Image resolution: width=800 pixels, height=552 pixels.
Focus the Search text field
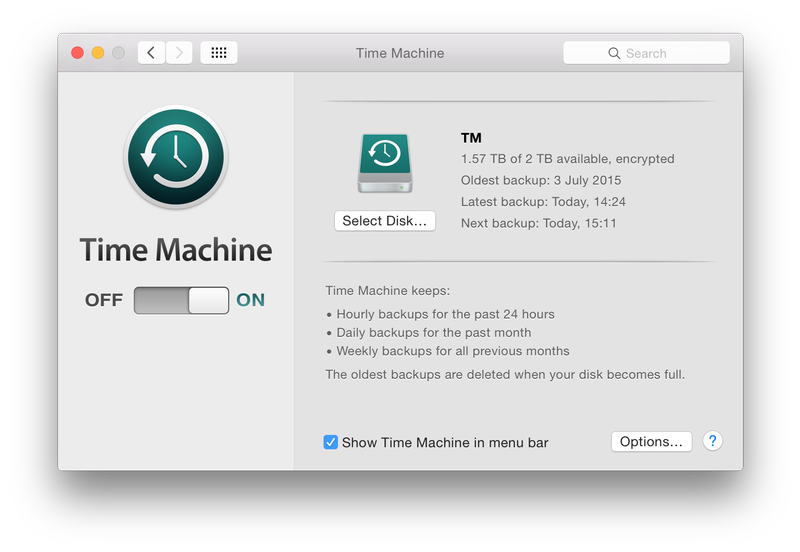tap(660, 53)
